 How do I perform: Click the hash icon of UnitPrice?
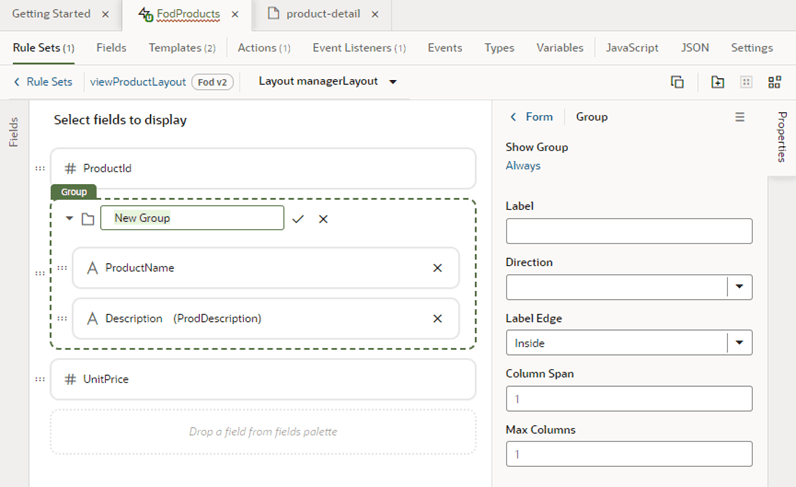click(x=71, y=379)
